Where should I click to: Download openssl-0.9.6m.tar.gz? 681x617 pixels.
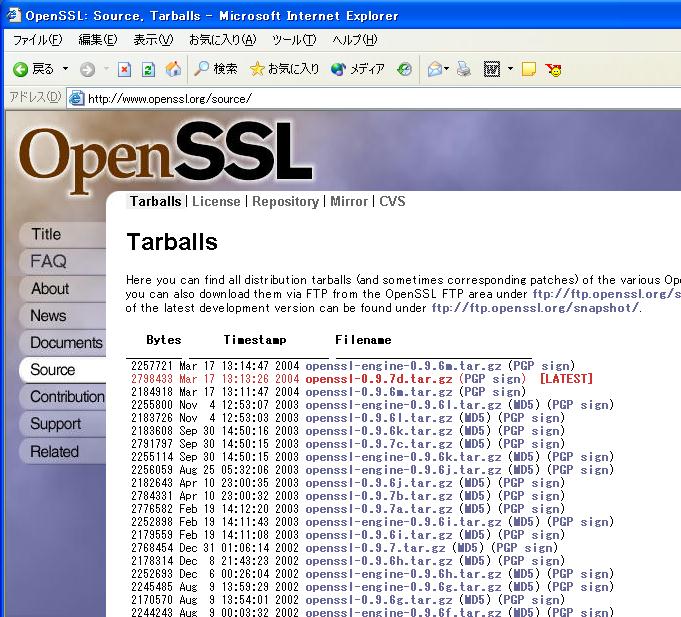pos(379,392)
